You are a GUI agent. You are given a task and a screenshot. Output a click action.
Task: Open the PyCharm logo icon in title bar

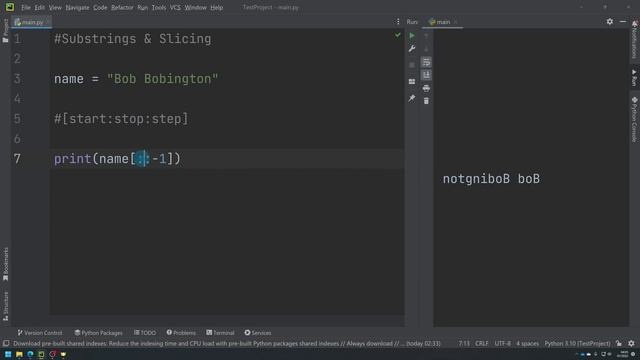[10, 7]
